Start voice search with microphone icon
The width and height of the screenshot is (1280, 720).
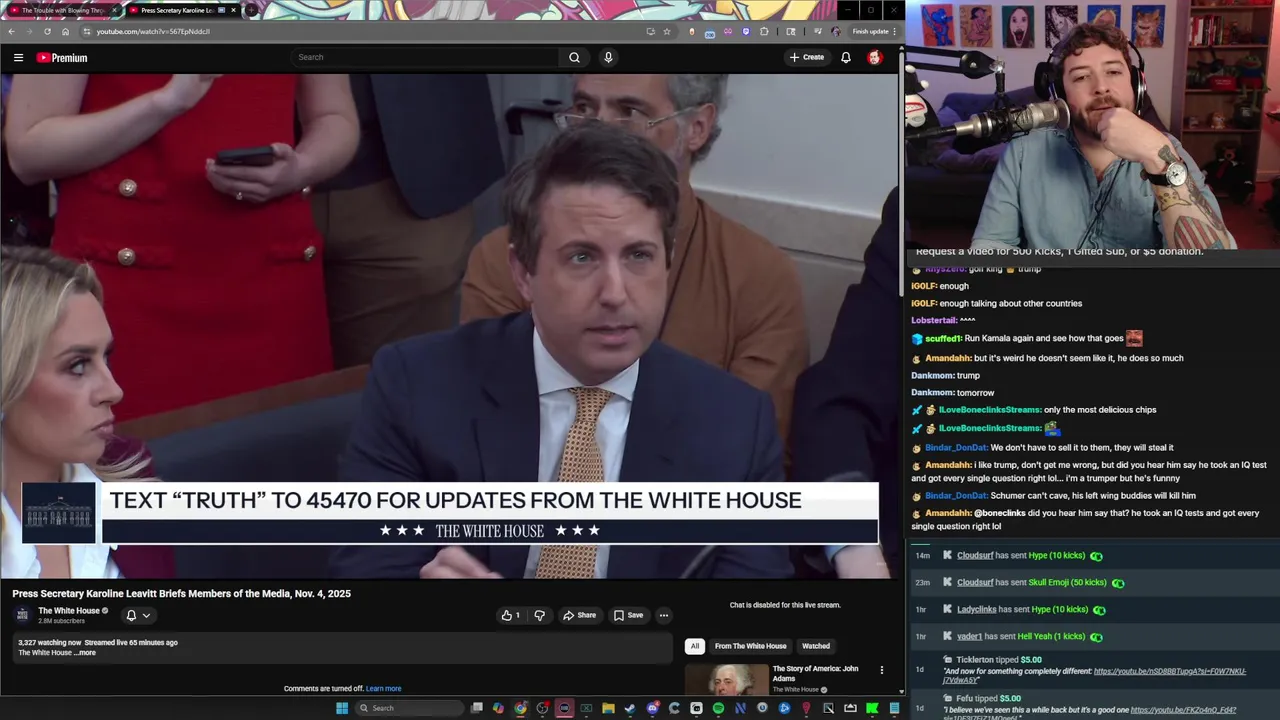point(608,57)
